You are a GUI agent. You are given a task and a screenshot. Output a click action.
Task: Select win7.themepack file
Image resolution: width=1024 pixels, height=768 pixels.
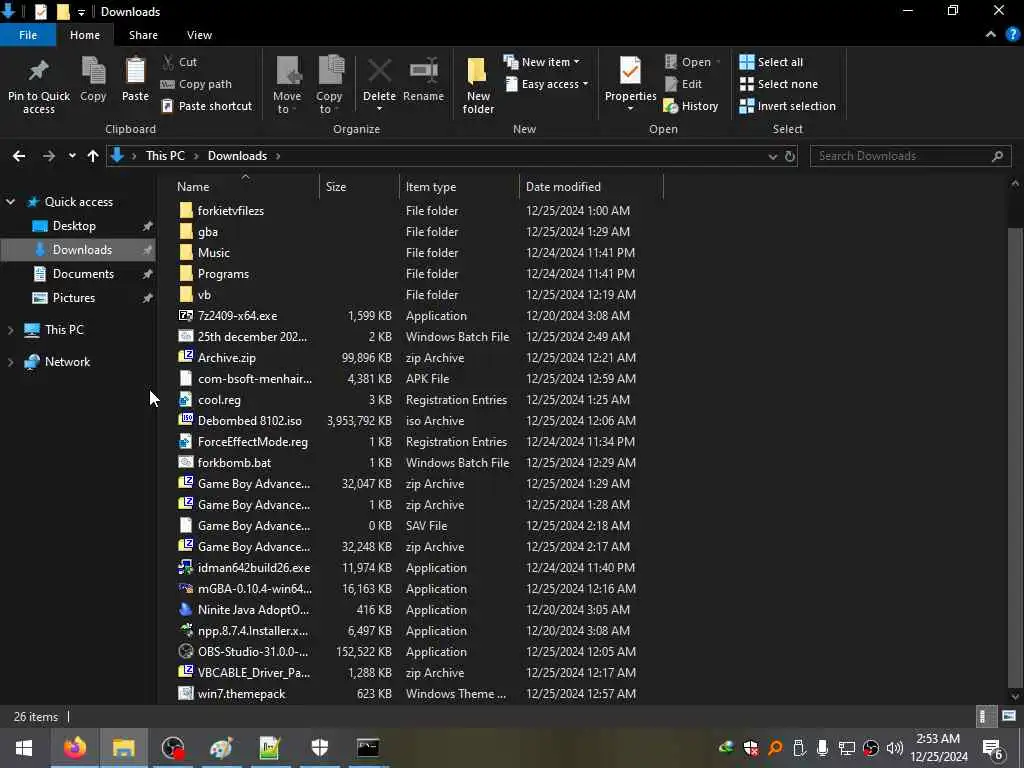[x=241, y=694]
